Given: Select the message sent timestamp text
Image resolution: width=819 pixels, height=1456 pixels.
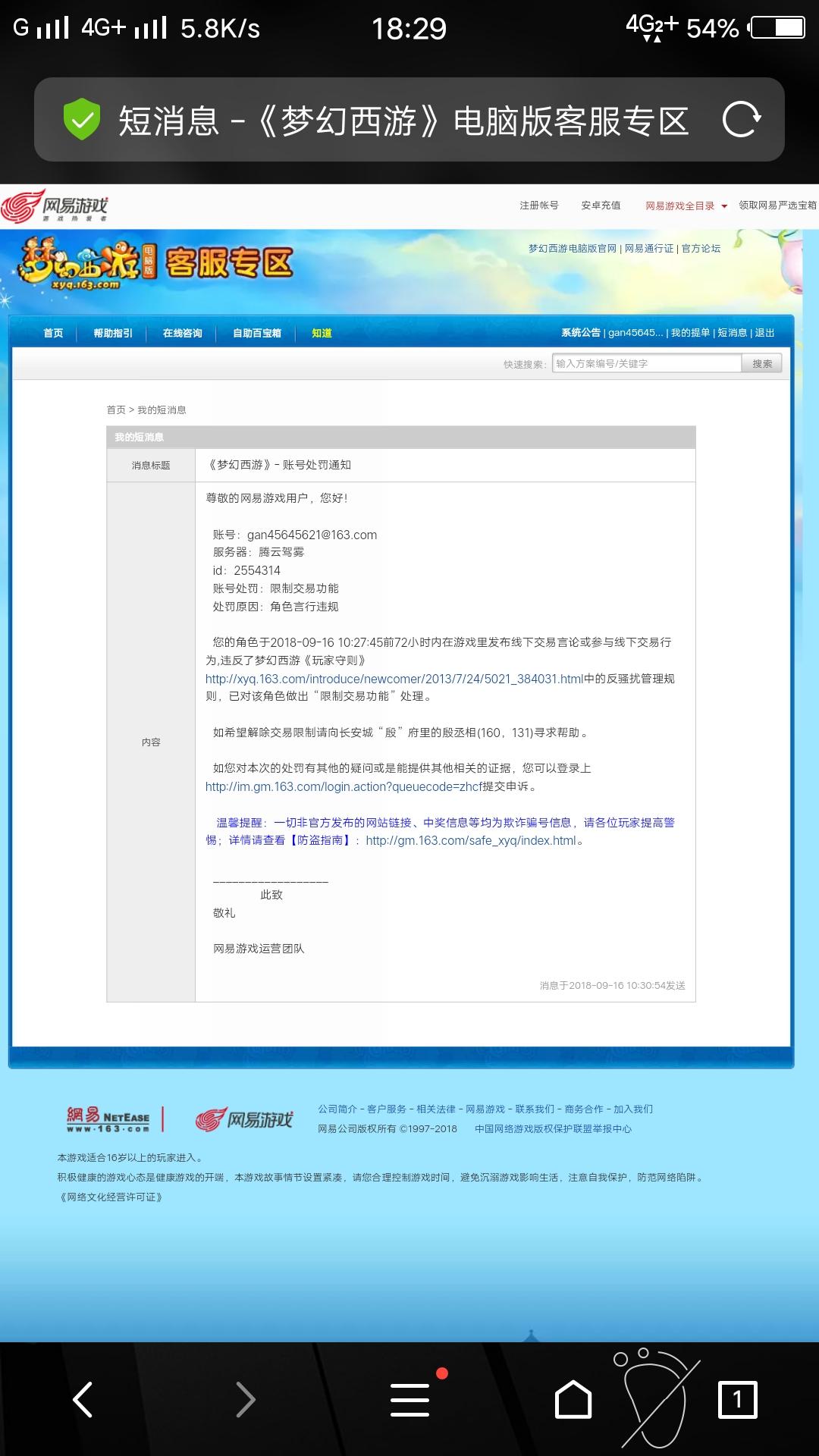Looking at the screenshot, I should click(613, 985).
